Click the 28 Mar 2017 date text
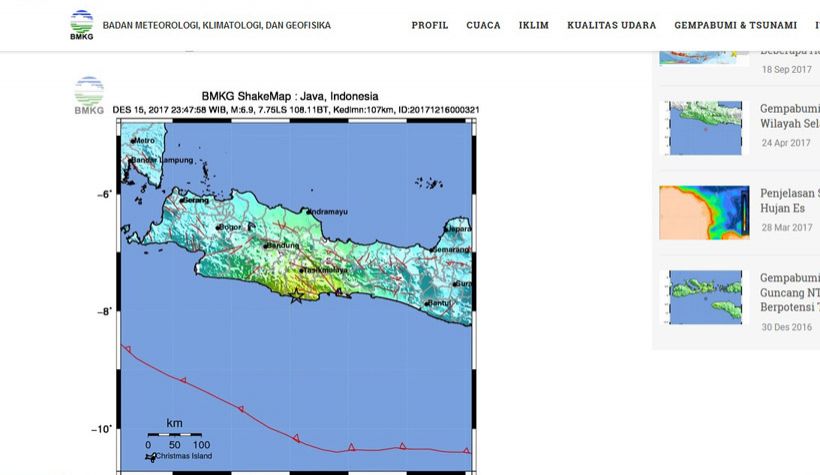 click(x=787, y=228)
